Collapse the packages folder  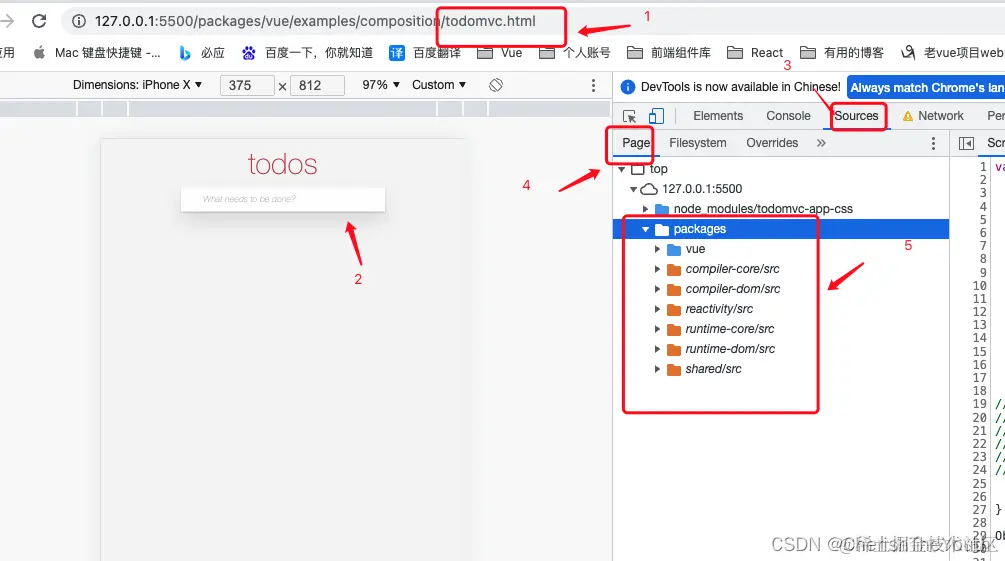(x=645, y=229)
